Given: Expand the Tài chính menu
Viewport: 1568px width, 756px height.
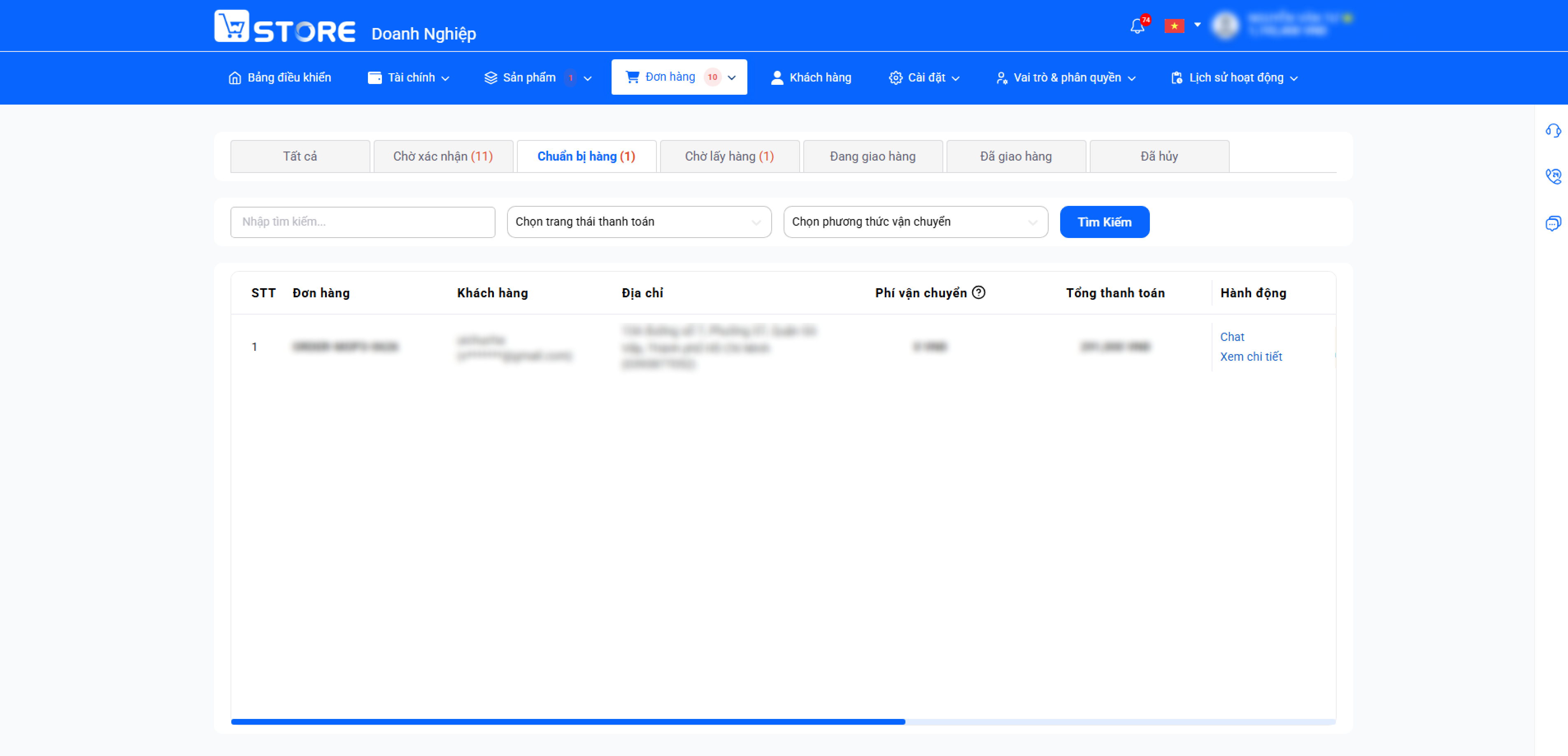Looking at the screenshot, I should pos(408,77).
